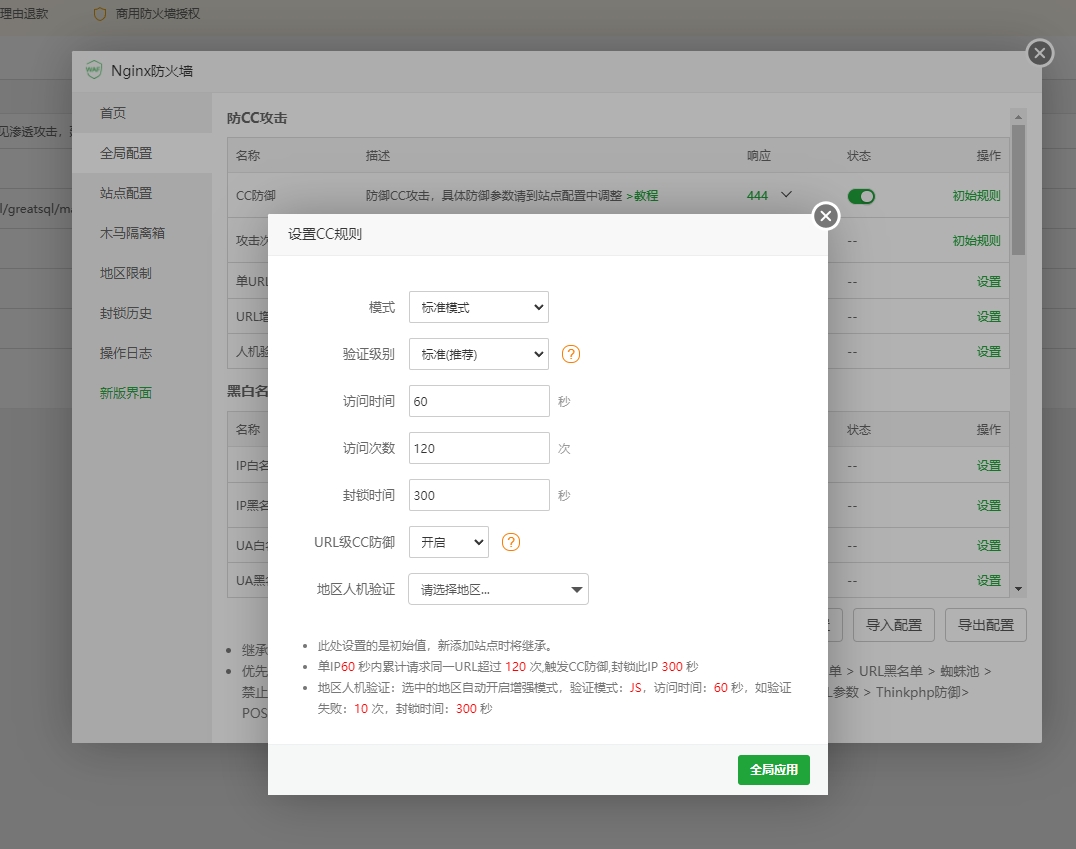This screenshot has width=1076, height=849.
Task: Click 设置 in the URL增 row
Action: click(989, 317)
